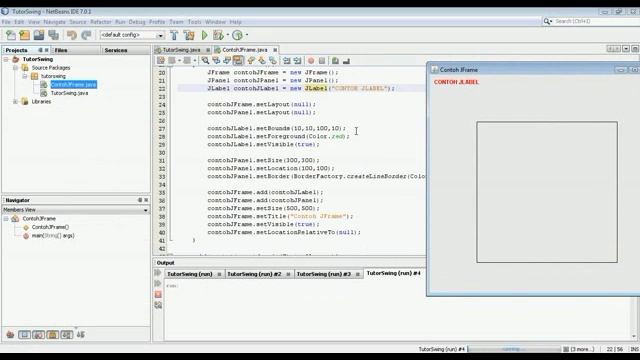Toggle highlight search in editor toolbar
The height and width of the screenshot is (360, 640).
[x=238, y=61]
